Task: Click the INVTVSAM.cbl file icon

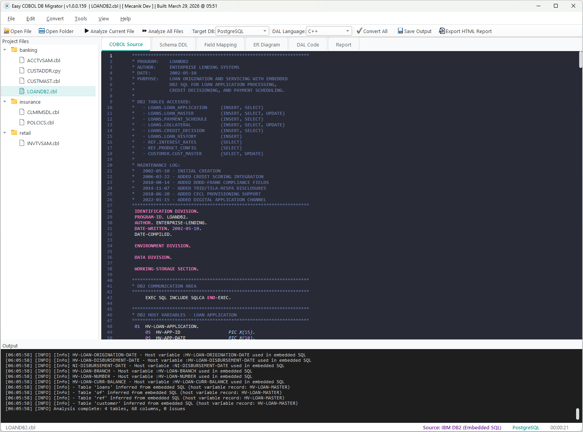Action: [x=22, y=143]
